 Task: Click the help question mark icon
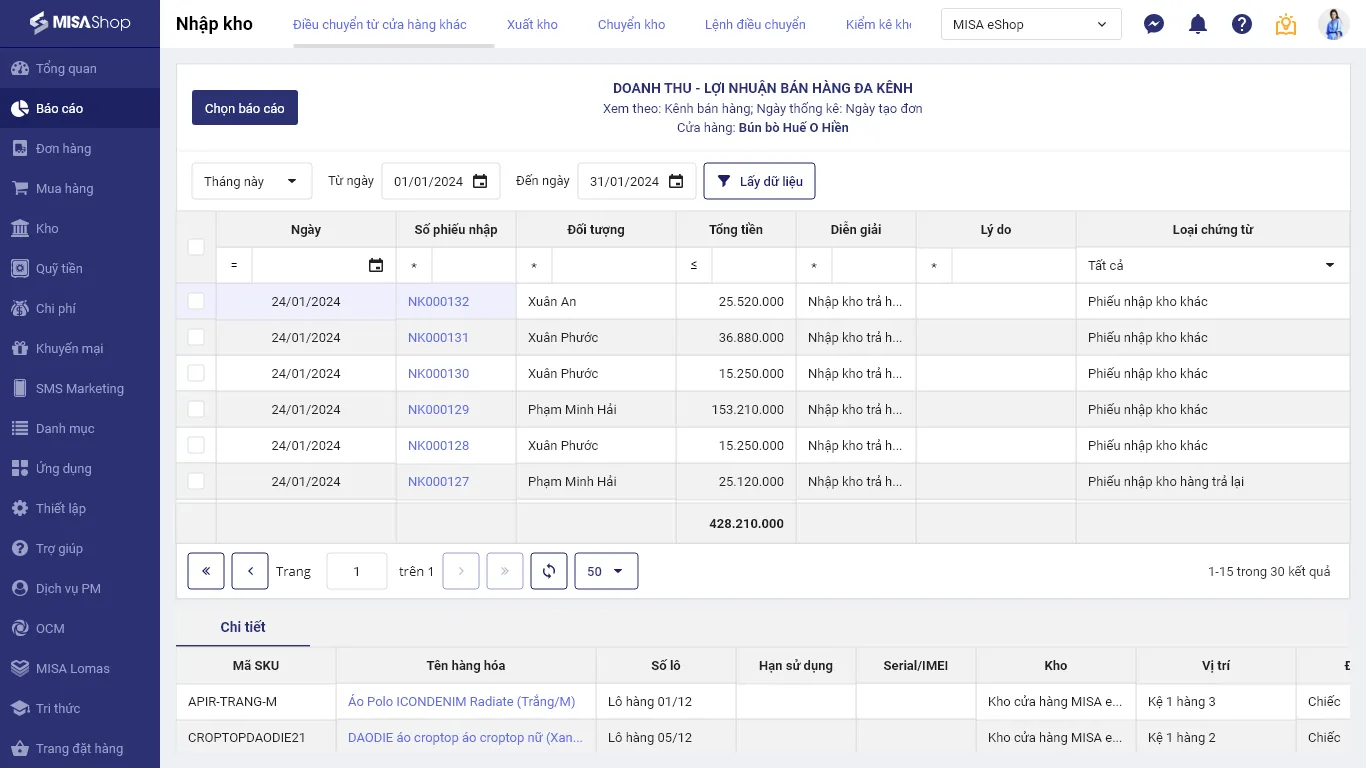(1242, 24)
